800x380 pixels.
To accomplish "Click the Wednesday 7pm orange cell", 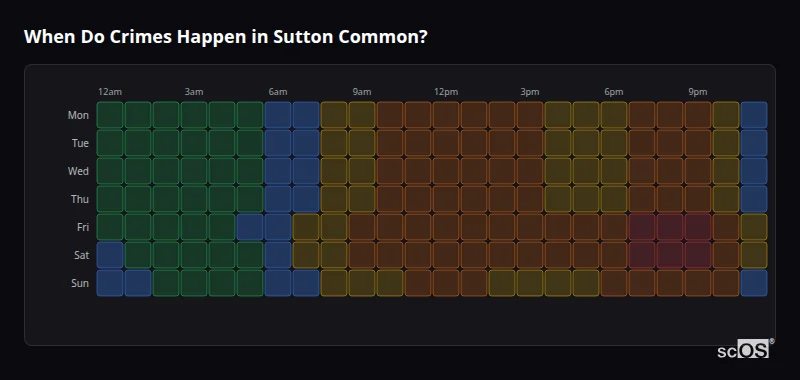I will [642, 171].
